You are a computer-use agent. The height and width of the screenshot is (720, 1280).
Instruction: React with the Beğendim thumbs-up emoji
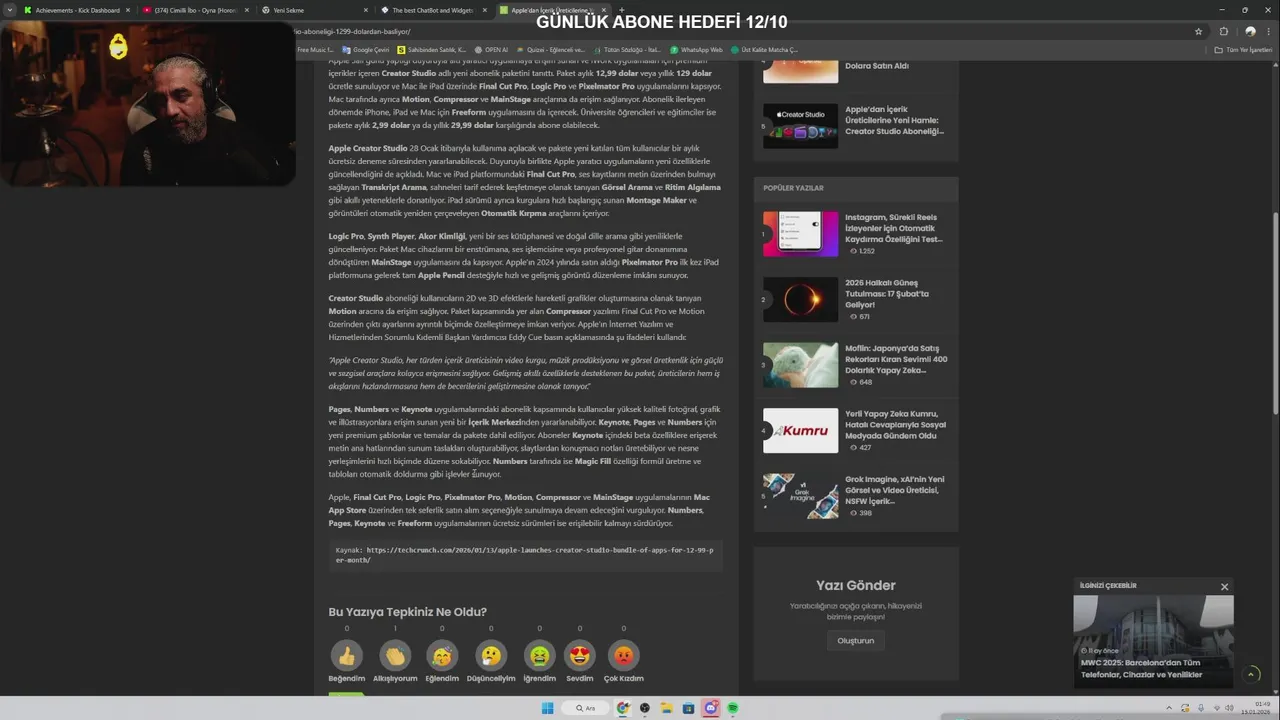tap(347, 656)
